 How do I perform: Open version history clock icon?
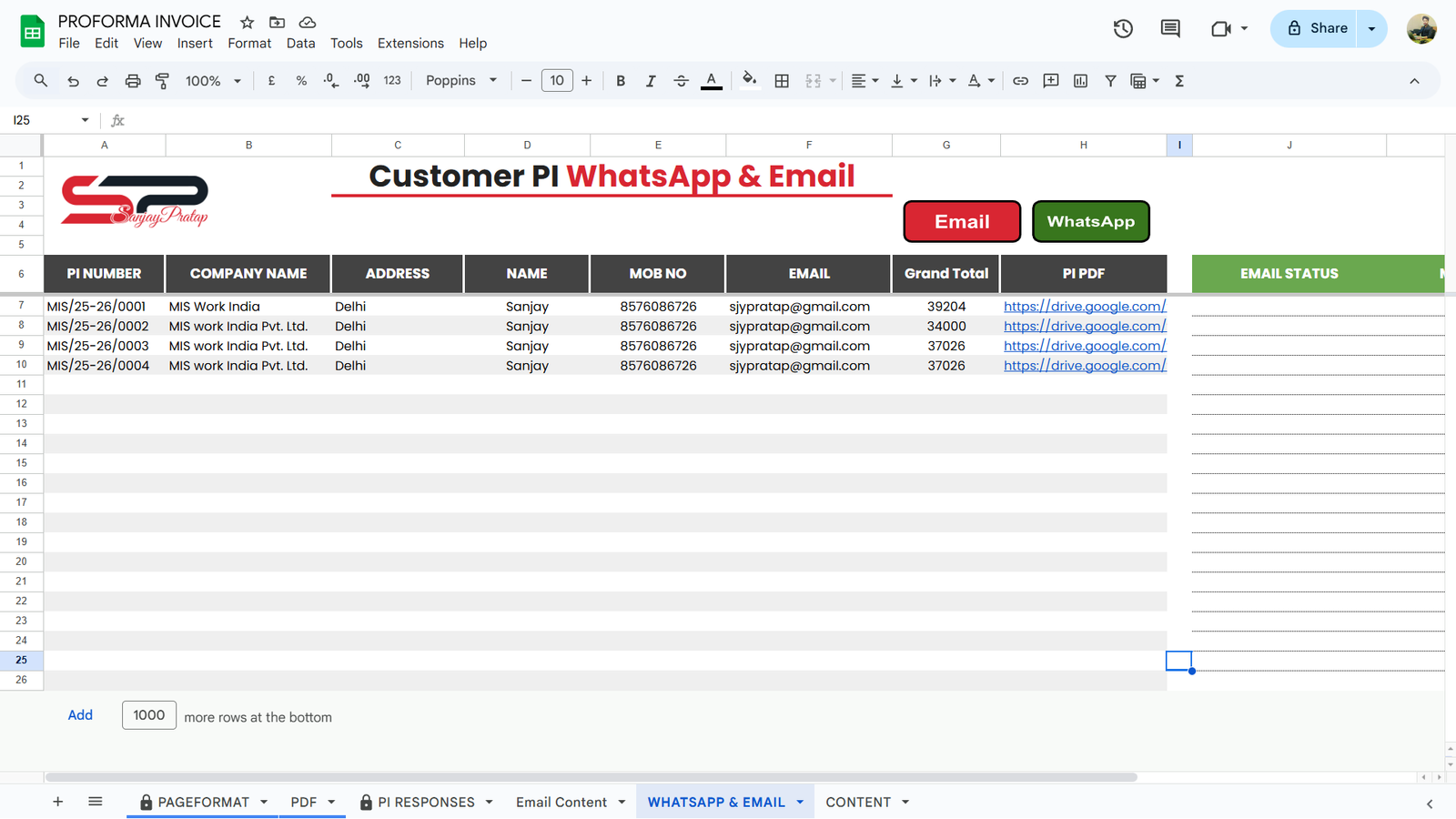tap(1123, 29)
